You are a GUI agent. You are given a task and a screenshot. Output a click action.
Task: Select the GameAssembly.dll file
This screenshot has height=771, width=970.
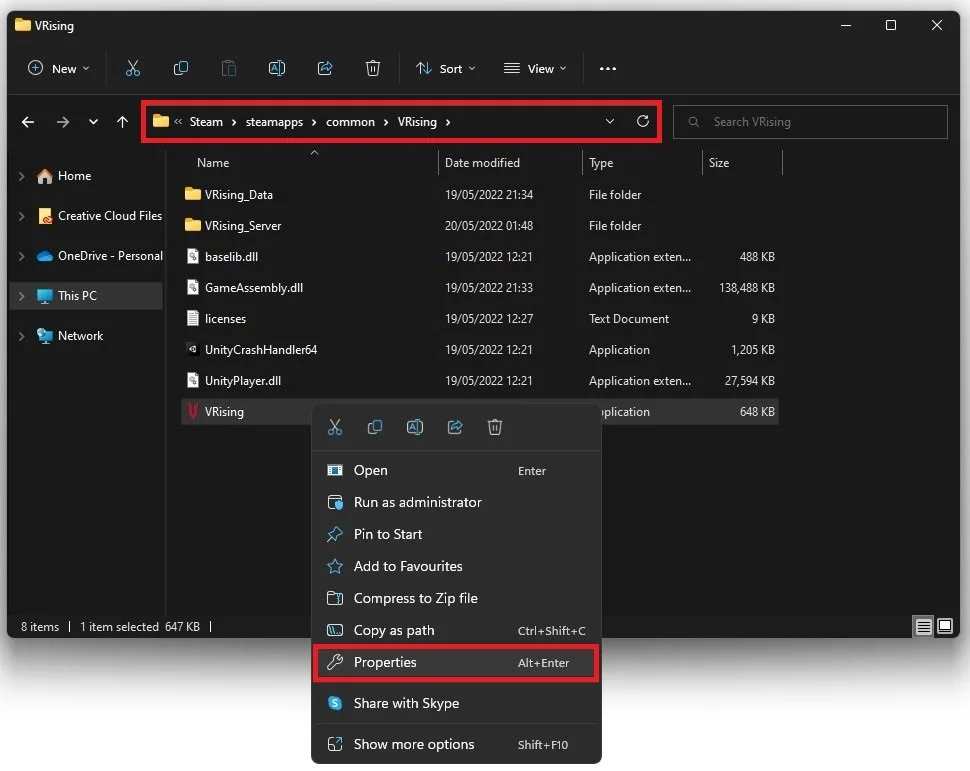479,288
